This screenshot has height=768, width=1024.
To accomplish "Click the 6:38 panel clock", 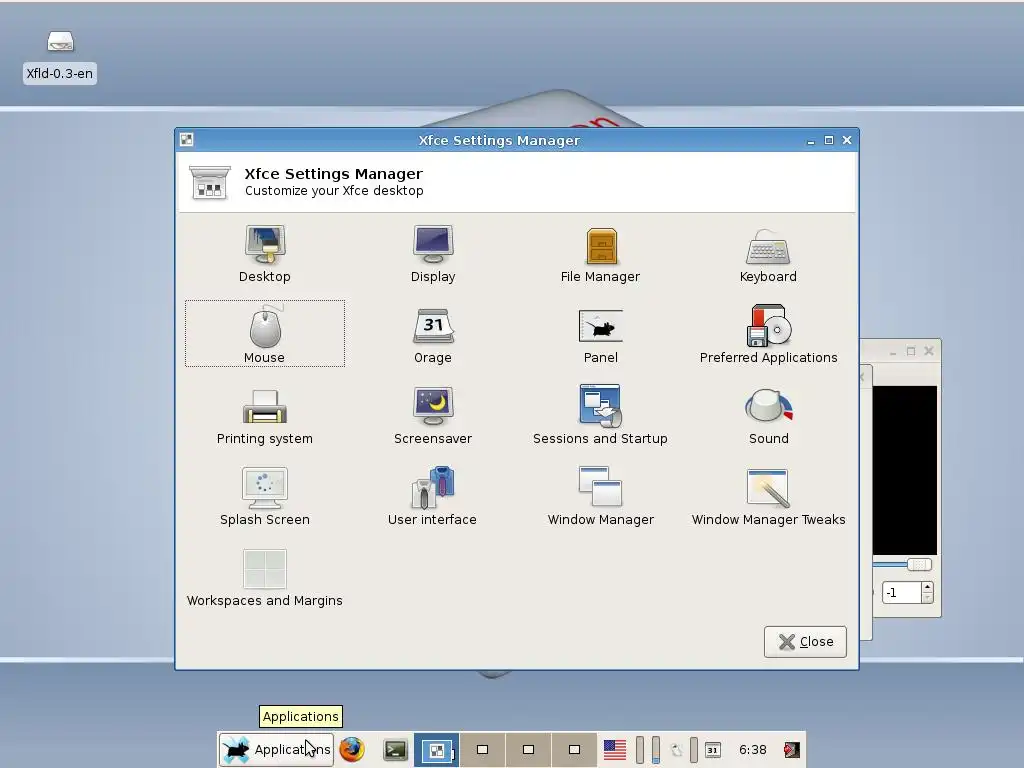I will click(752, 750).
